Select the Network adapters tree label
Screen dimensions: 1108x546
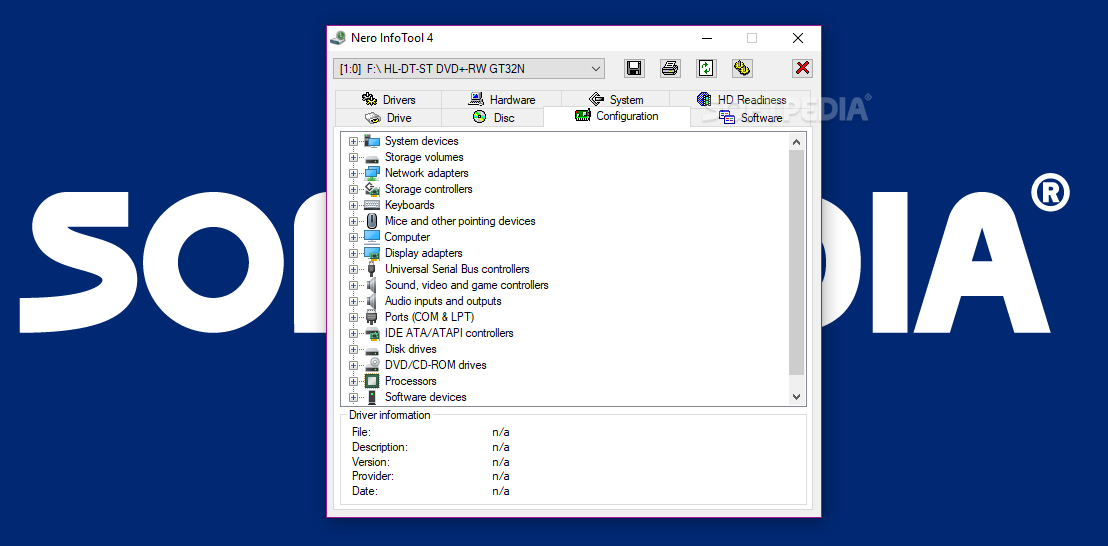click(427, 173)
